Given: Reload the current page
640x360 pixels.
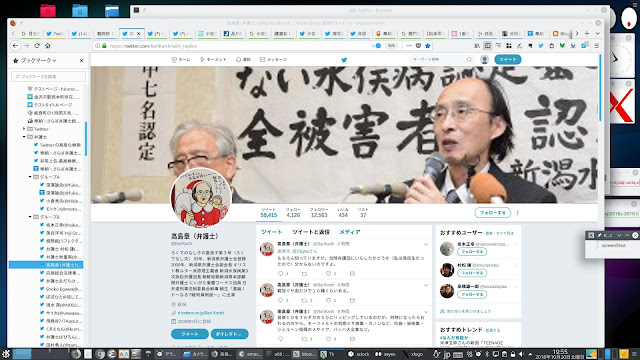Looking at the screenshot, I should click(x=37, y=46).
